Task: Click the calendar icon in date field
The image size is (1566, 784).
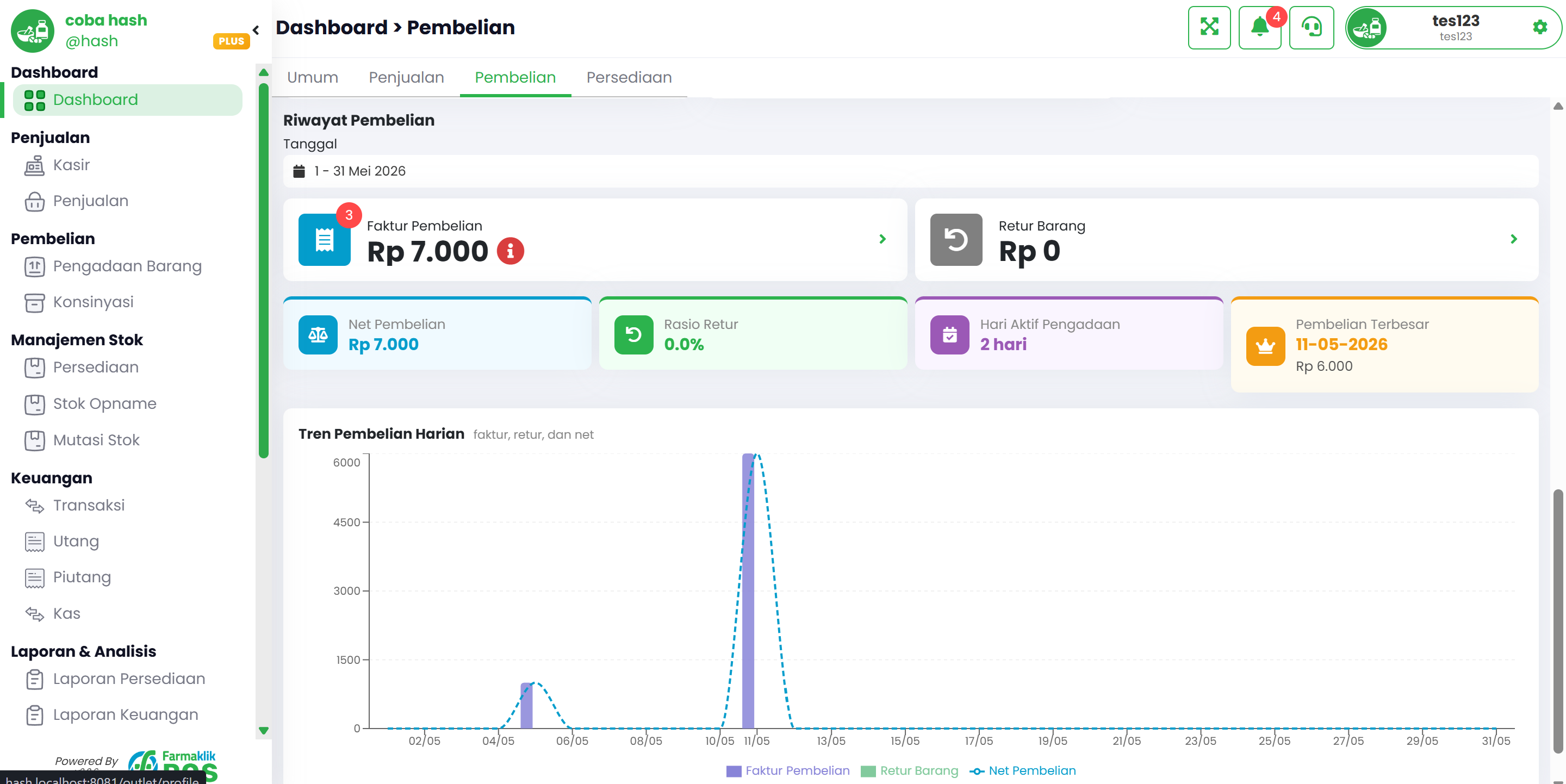Action: [299, 171]
